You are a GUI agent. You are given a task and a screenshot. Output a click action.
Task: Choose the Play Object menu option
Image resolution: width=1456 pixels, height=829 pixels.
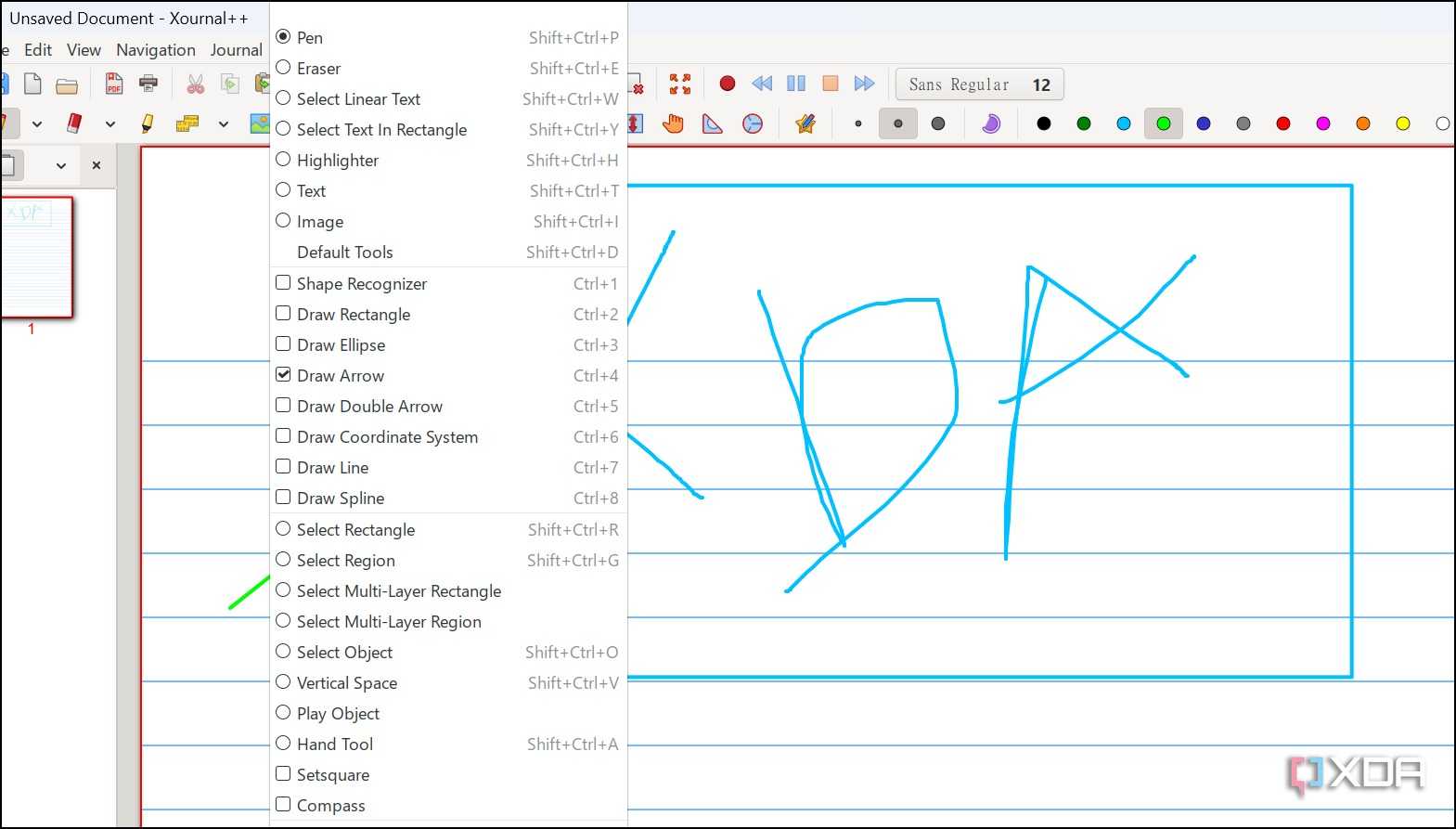448,713
